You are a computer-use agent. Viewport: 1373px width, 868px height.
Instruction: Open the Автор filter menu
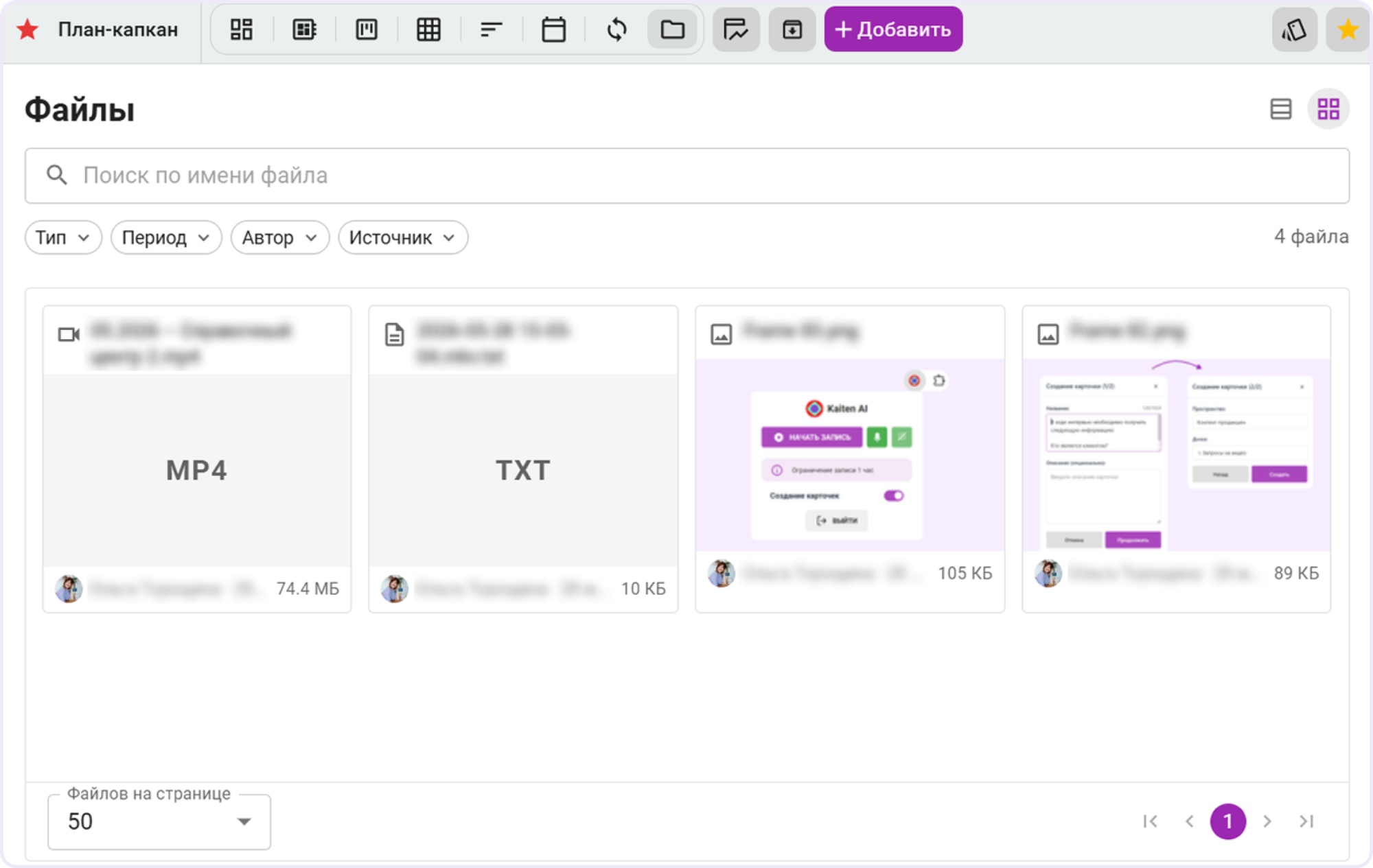click(x=280, y=237)
